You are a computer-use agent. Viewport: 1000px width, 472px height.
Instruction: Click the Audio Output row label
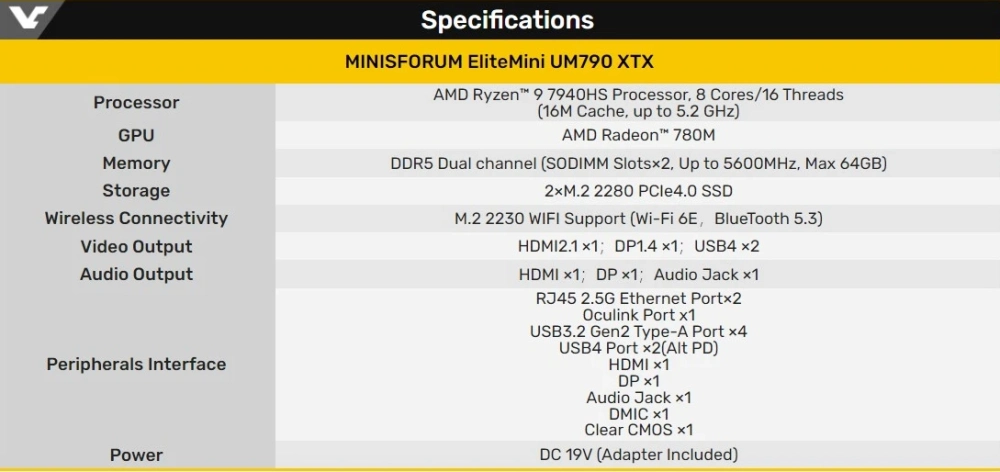[x=136, y=274]
